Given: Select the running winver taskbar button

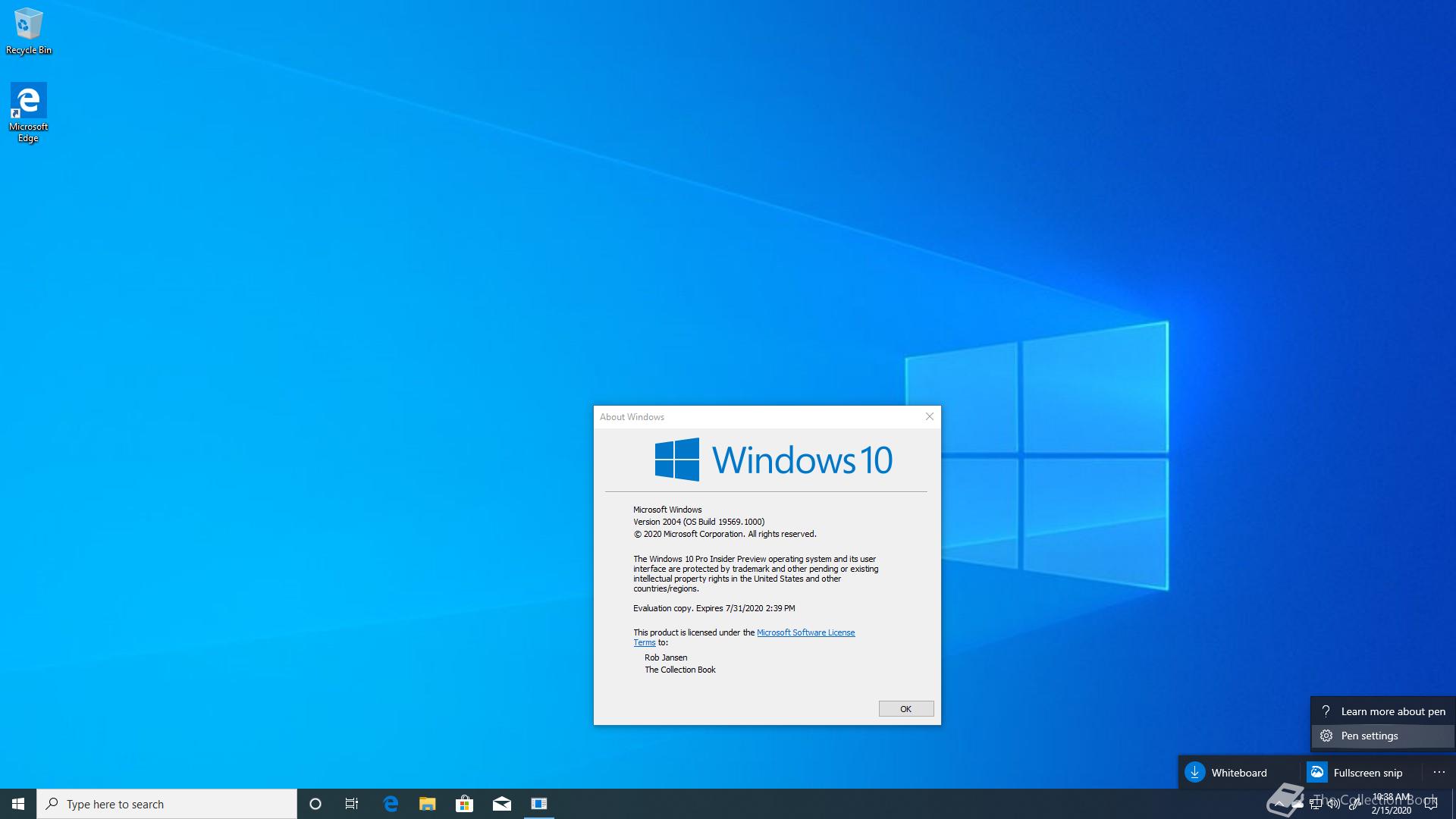Looking at the screenshot, I should coord(539,804).
